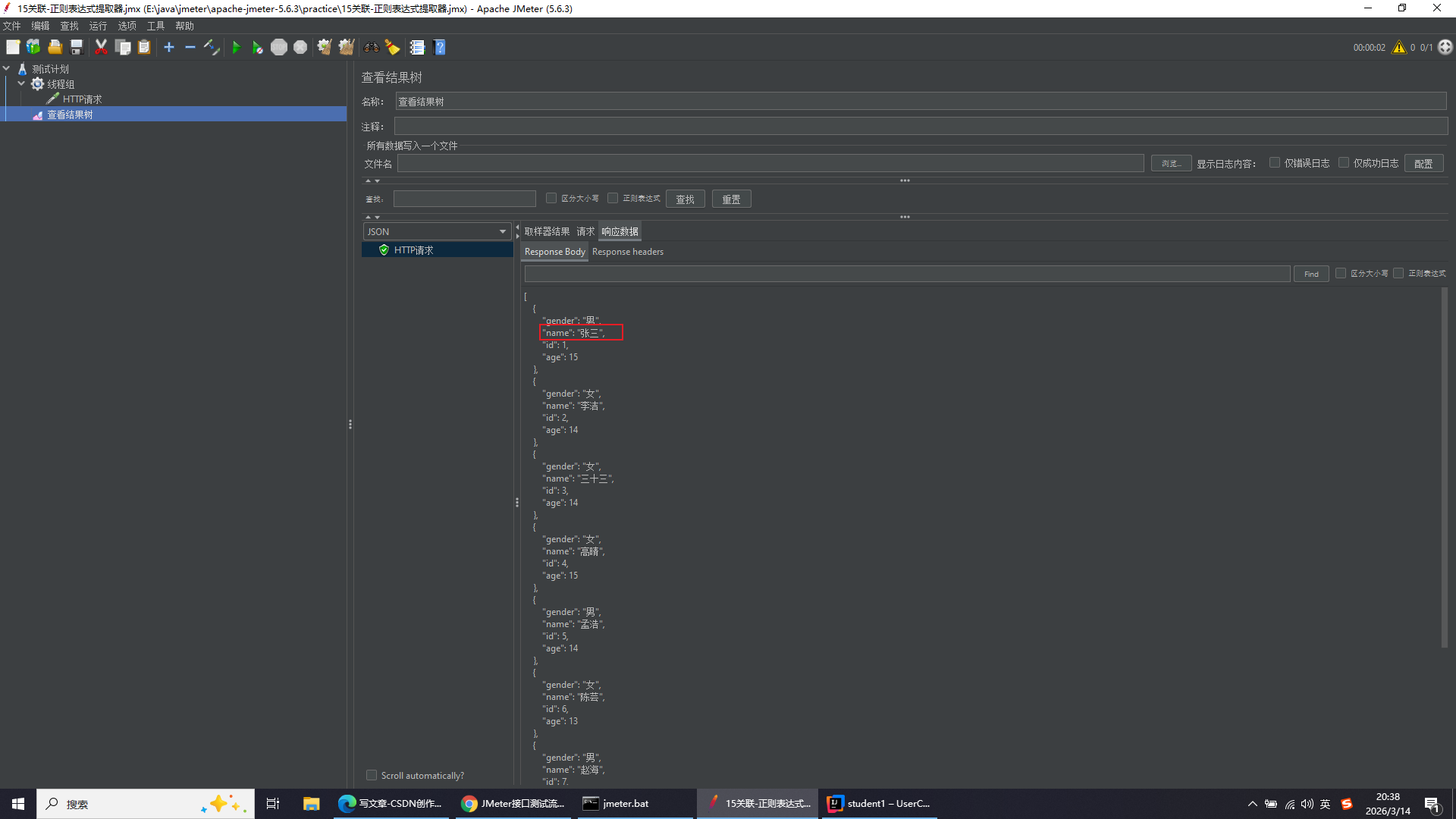Collapse the 测试计划 tree node
Screen dimensions: 1456x819
(7, 68)
